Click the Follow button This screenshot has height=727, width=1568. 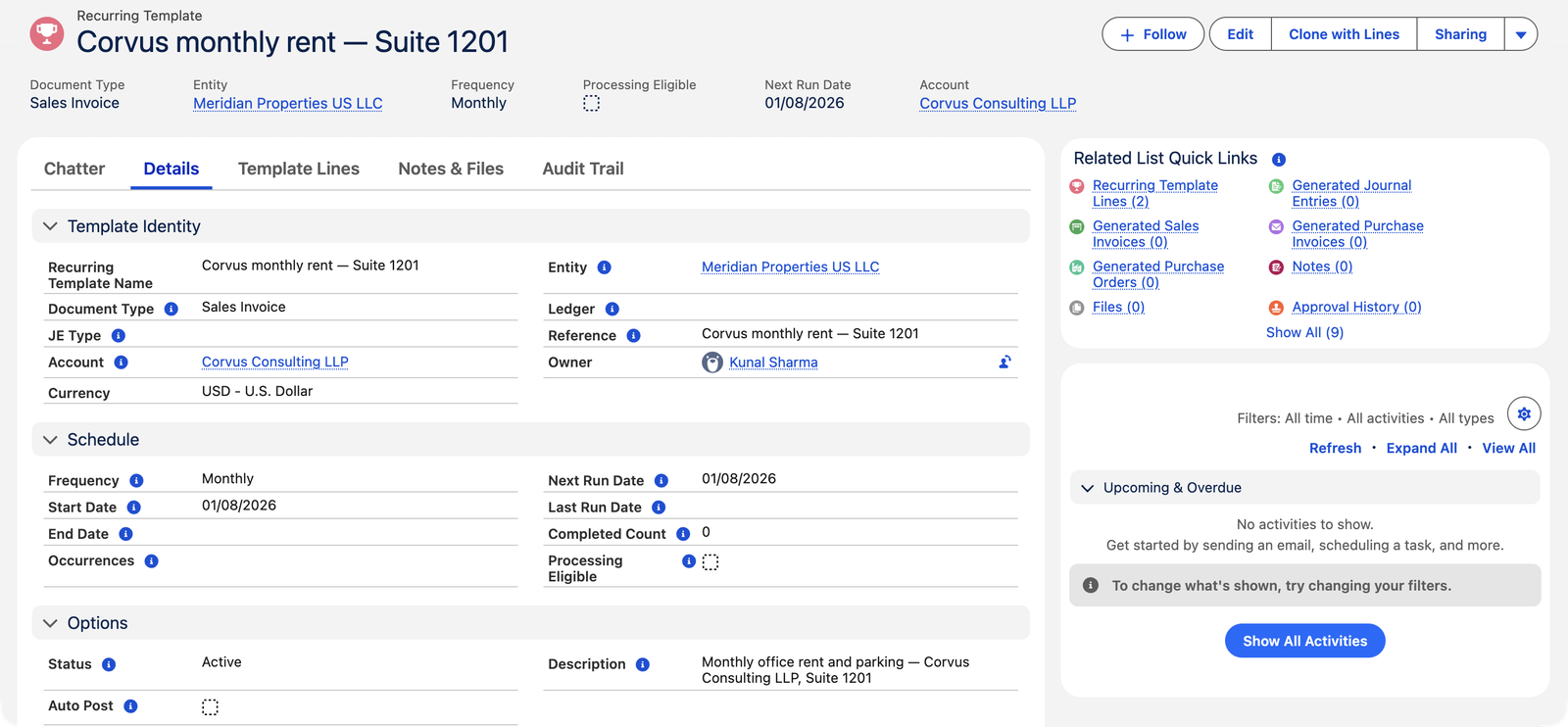[x=1153, y=34]
